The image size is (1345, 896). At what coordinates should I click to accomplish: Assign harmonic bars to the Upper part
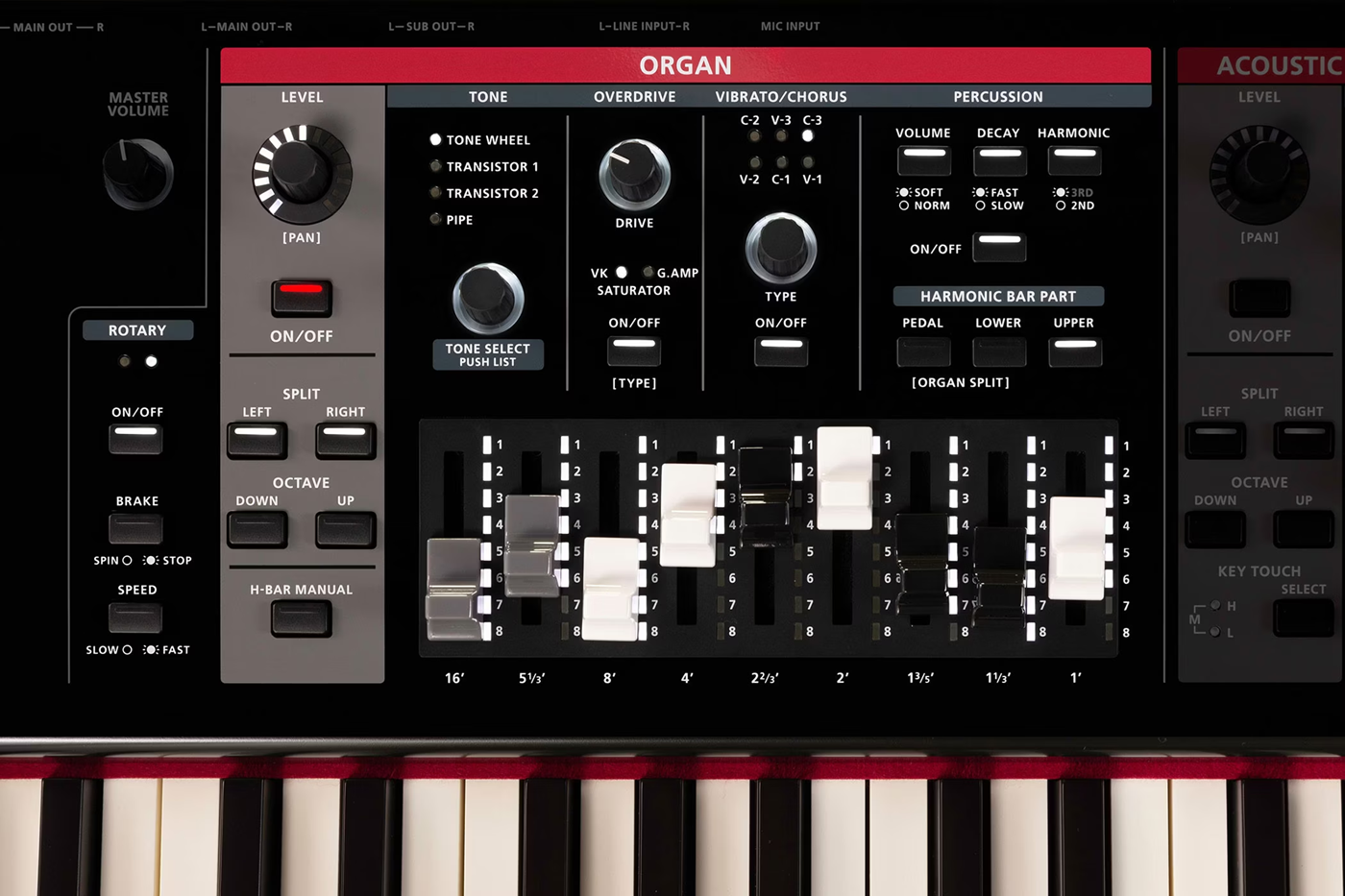click(x=1073, y=352)
